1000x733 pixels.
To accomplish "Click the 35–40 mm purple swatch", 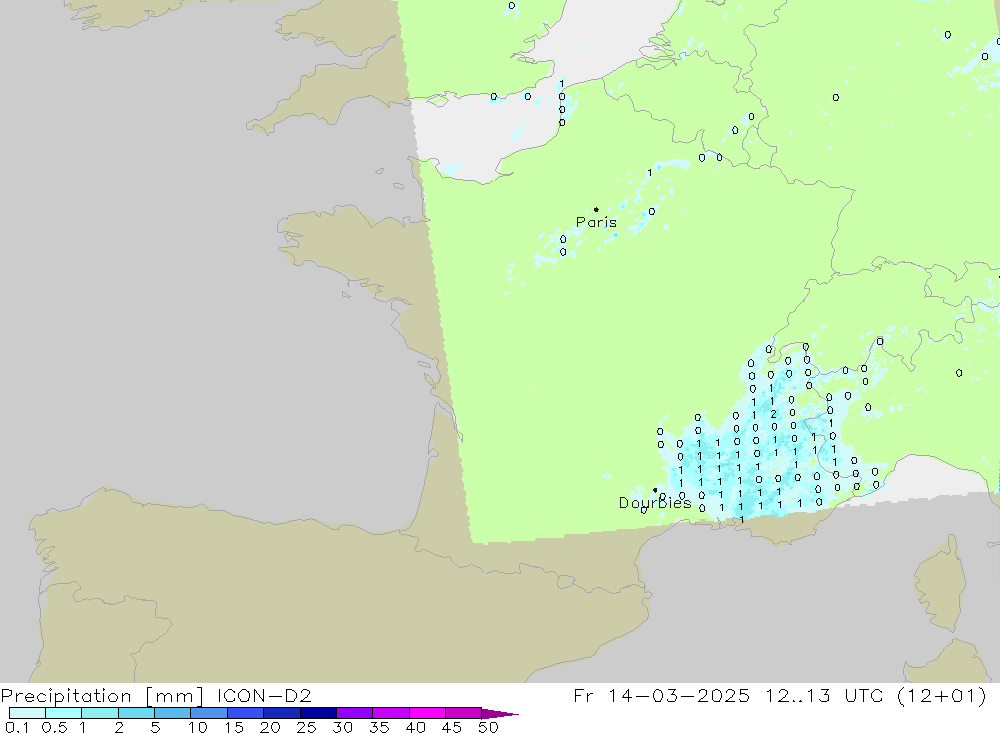I will pyautogui.click(x=390, y=713).
